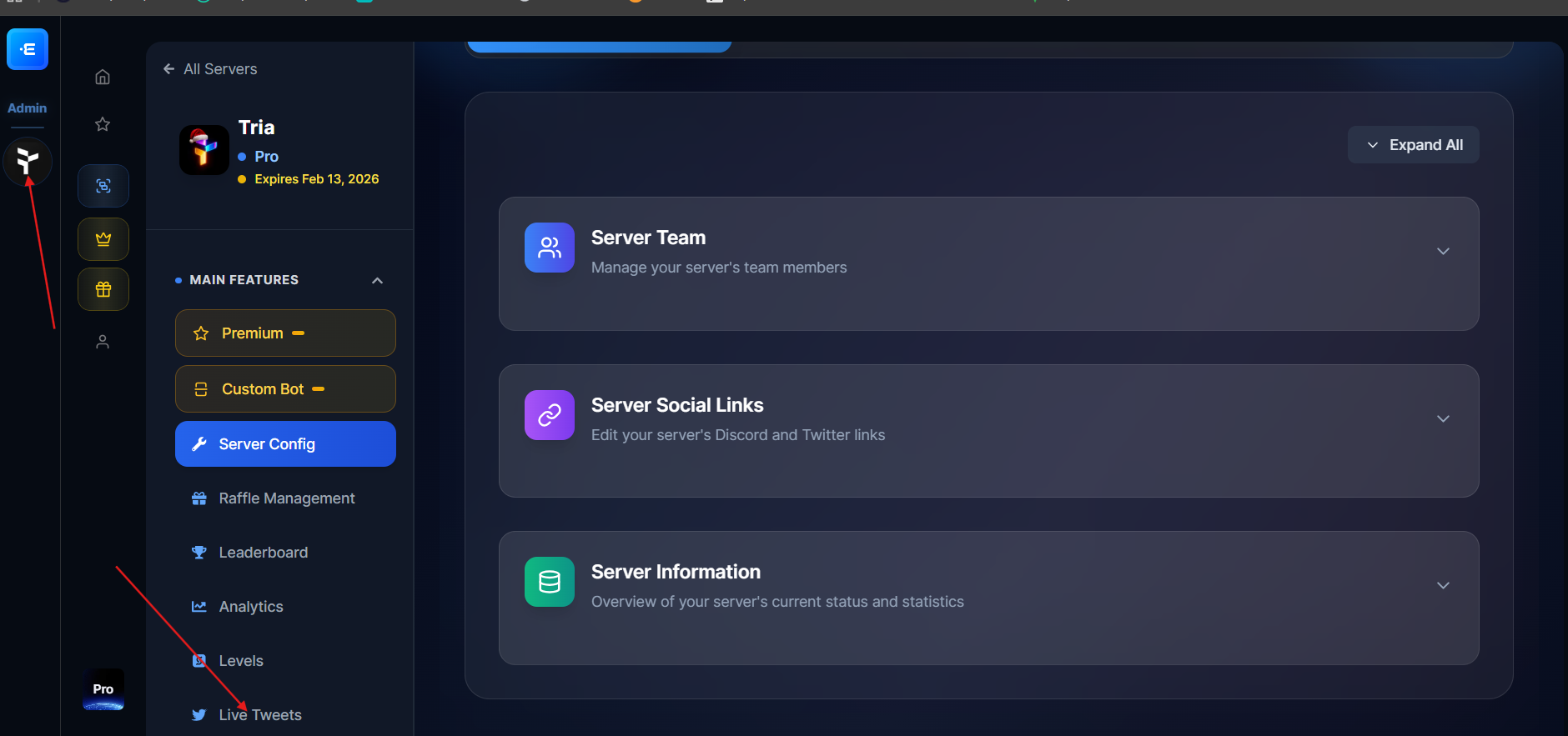
Task: Expand the Server Social Links chevron
Action: click(1443, 418)
